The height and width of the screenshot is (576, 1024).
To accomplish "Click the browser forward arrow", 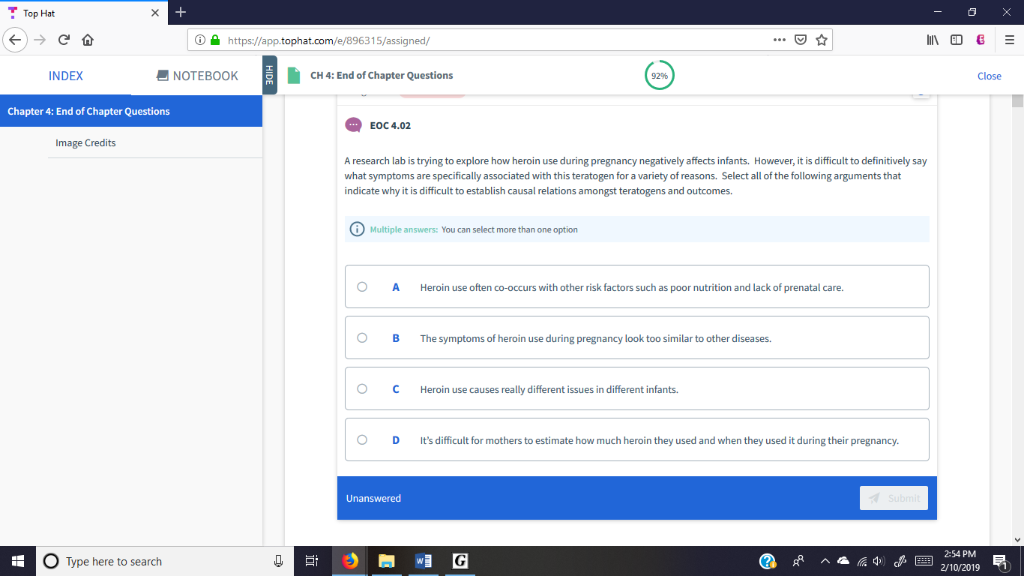I will coord(40,40).
